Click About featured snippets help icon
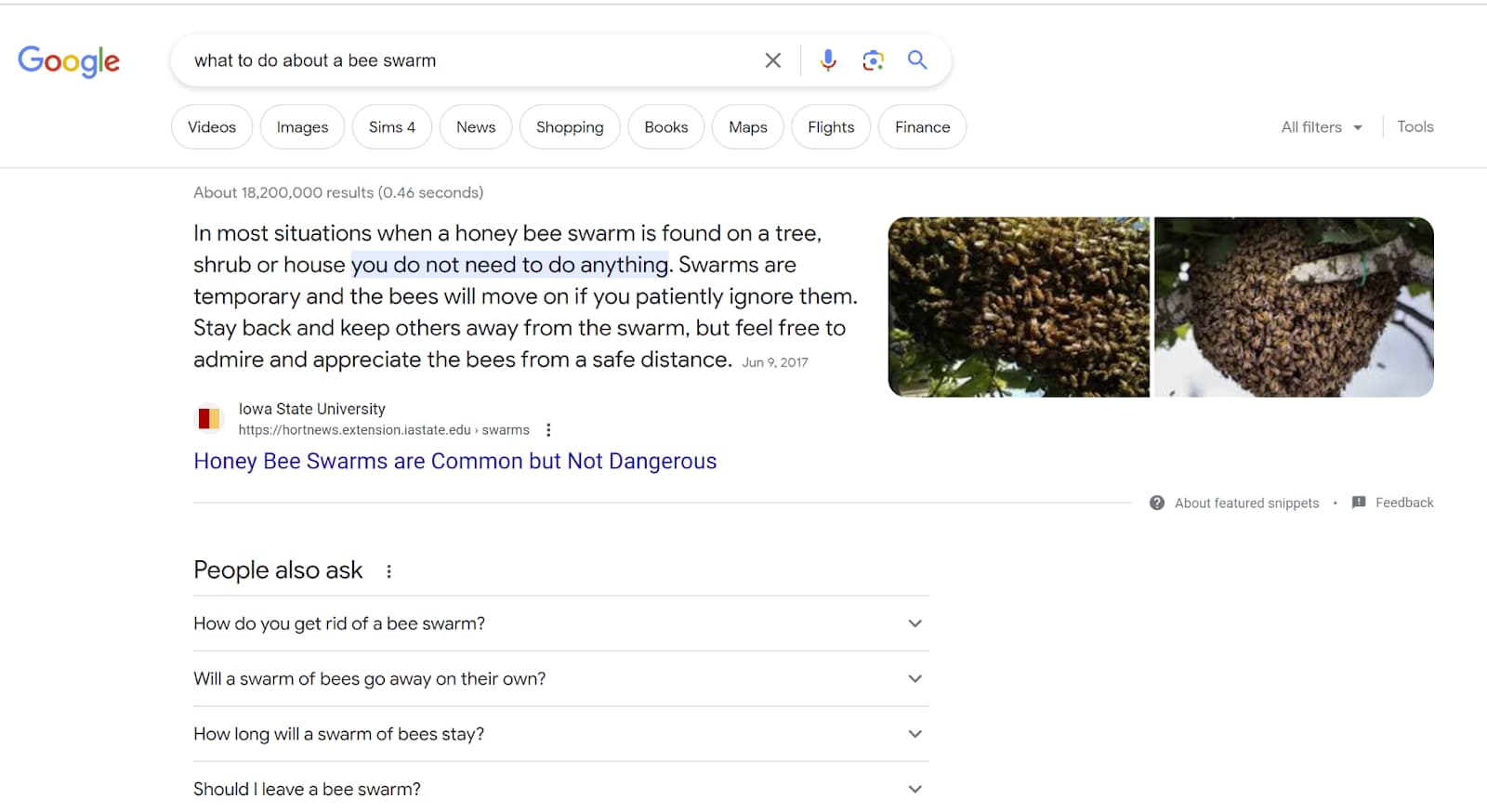The width and height of the screenshot is (1487, 812). [1157, 503]
